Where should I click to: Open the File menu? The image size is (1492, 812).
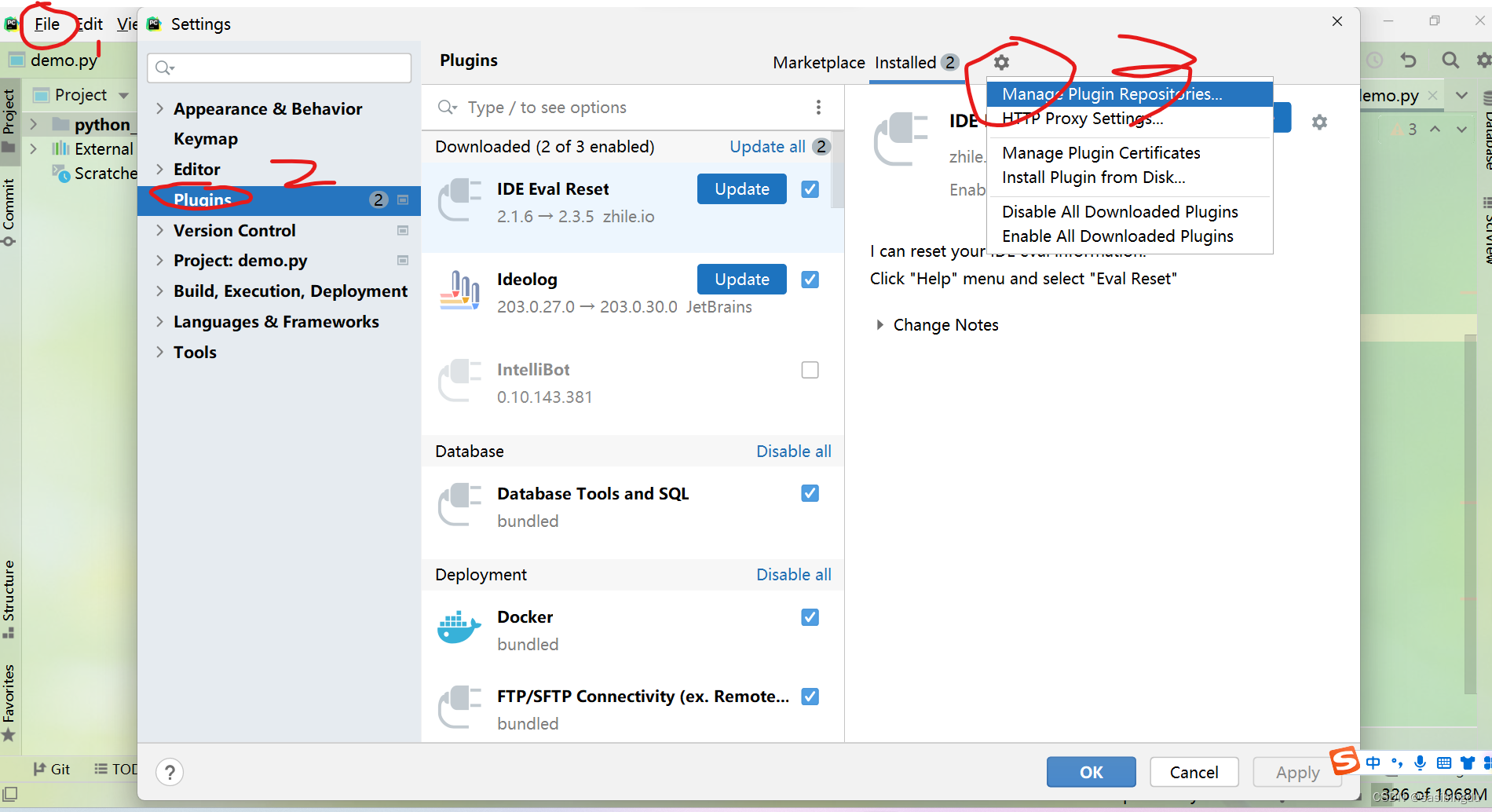click(47, 24)
